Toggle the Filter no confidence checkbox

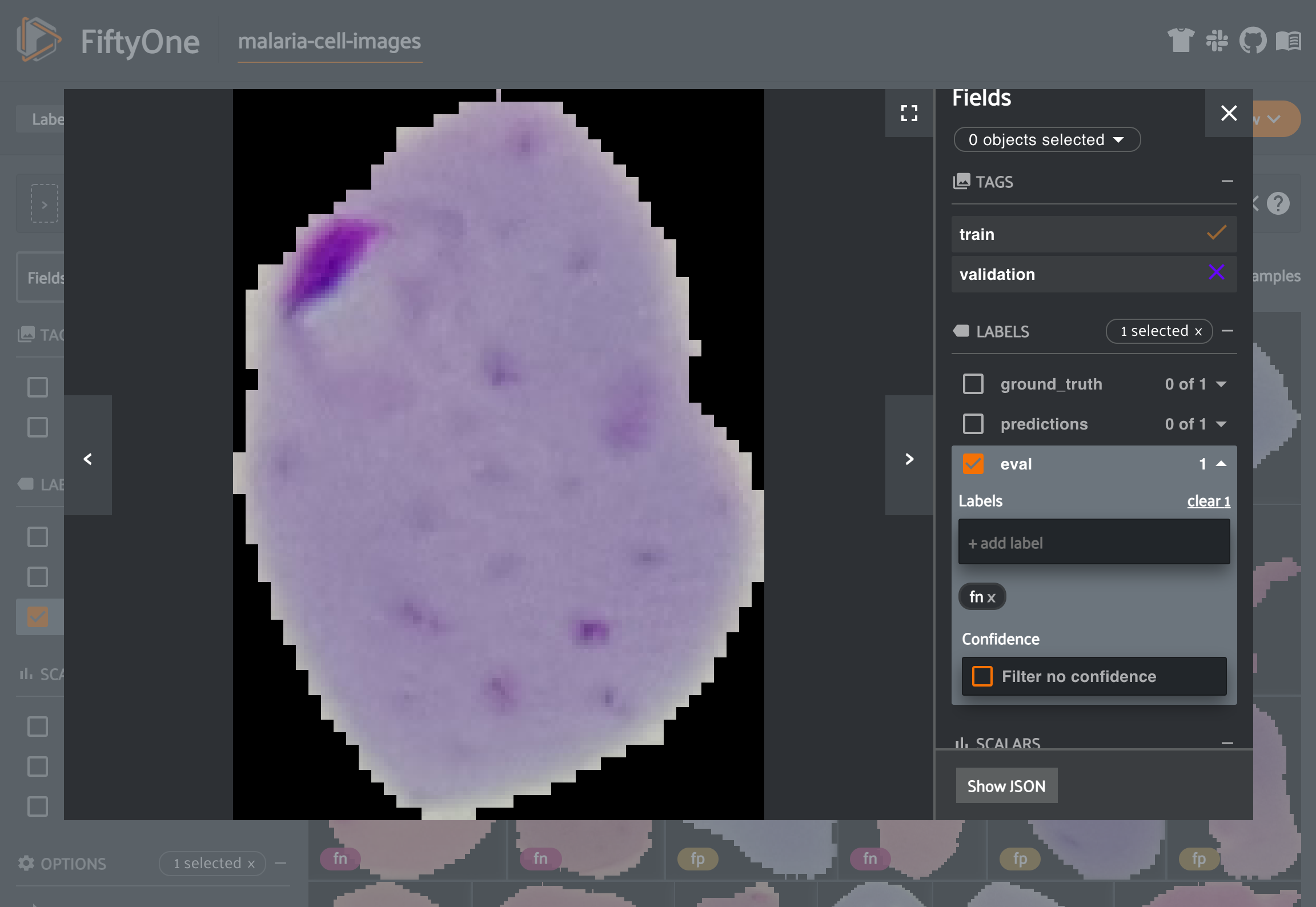(984, 676)
